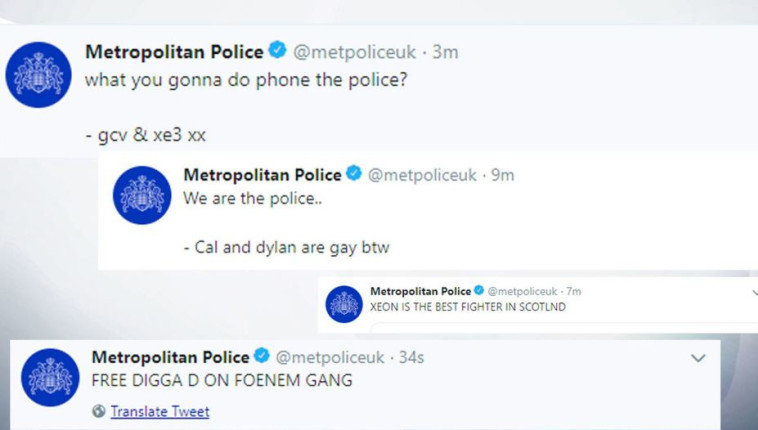Click the verified badge on the 34s tweet

262,357
